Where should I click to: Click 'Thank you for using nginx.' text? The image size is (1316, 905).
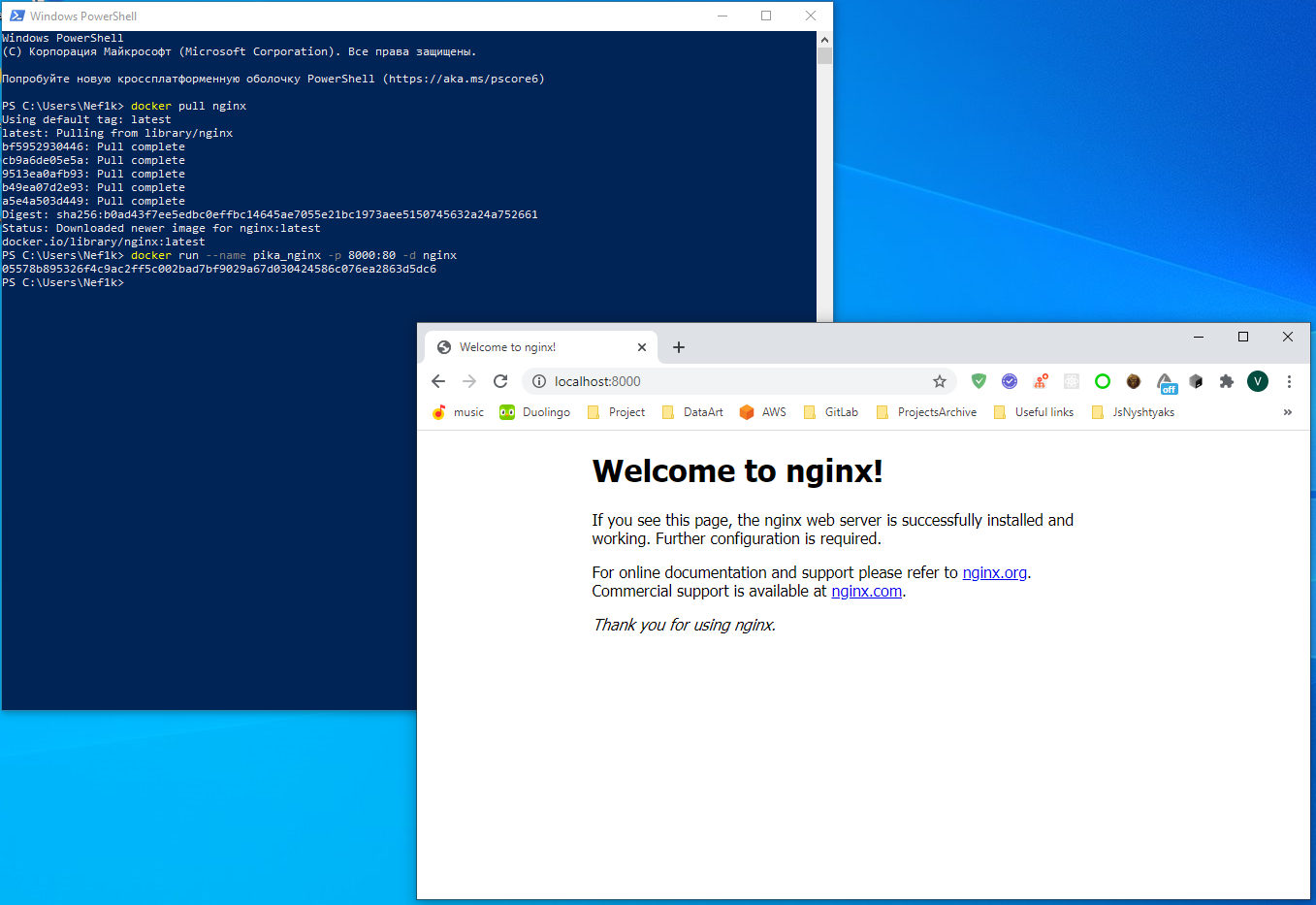coord(684,625)
